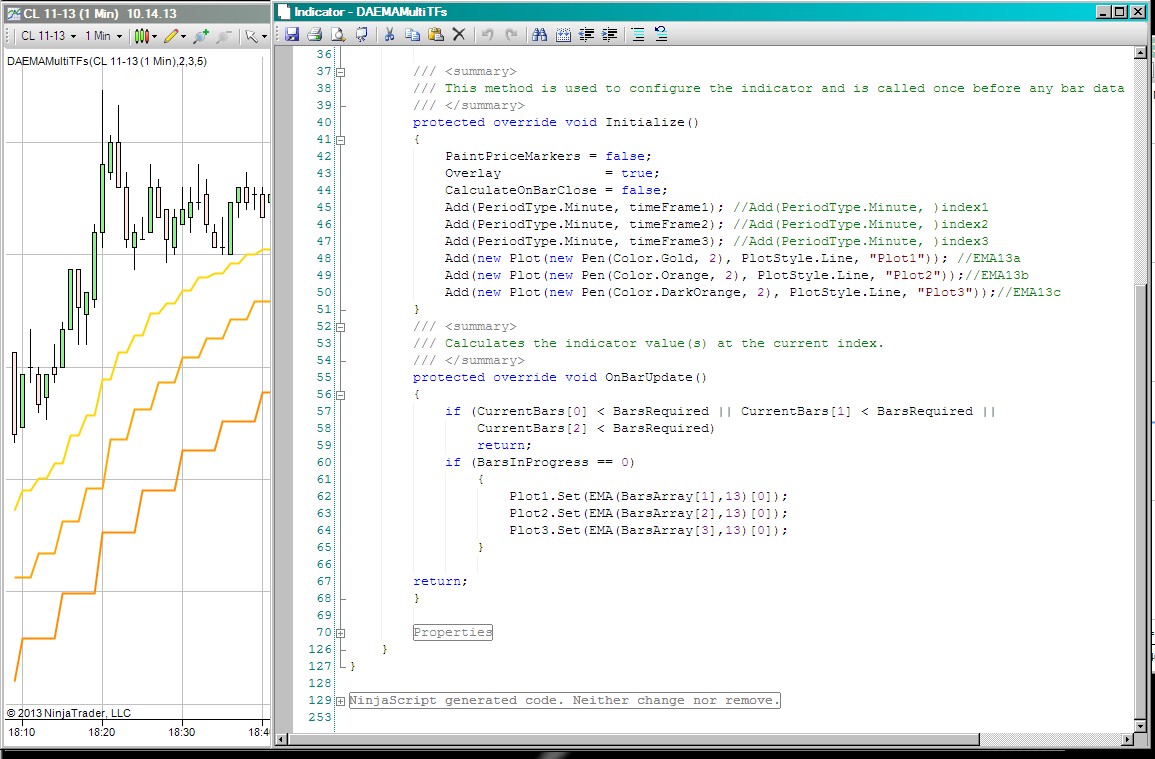This screenshot has height=759, width=1155.
Task: Click the 'NinjaScript generated code' collapsed block
Action: (564, 700)
